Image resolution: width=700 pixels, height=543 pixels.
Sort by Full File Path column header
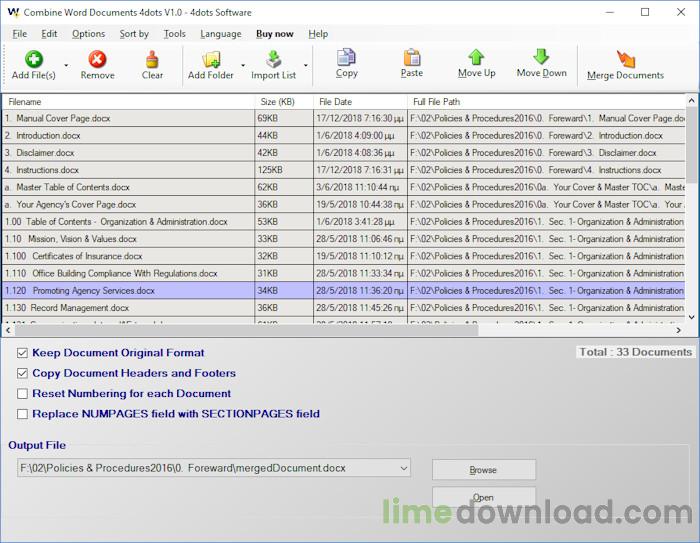[546, 102]
